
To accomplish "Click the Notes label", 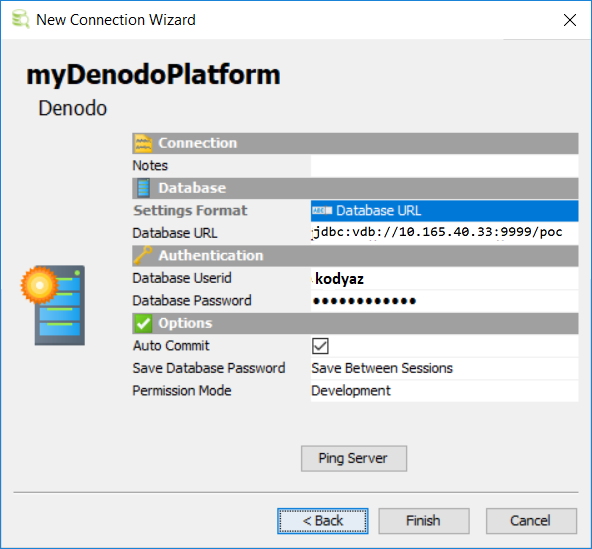I will tap(150, 166).
